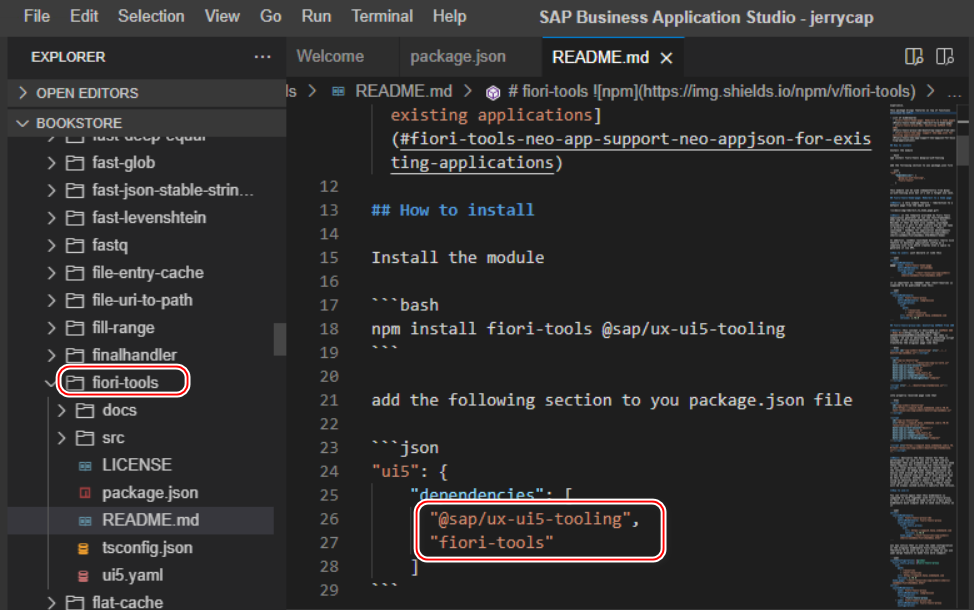
Task: Select the file-uri-to-path folder
Action: pos(142,300)
